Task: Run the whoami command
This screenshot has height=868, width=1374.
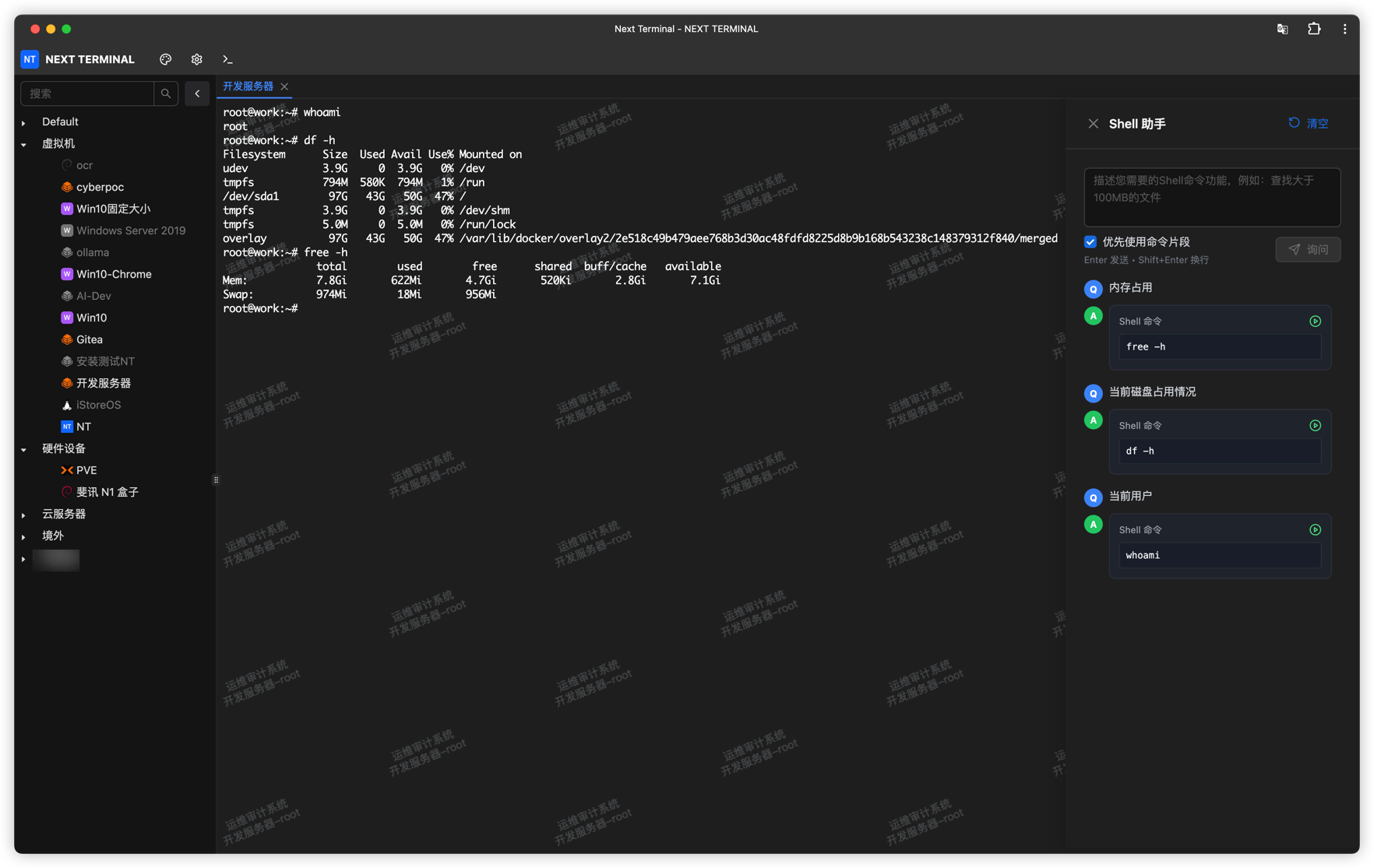Action: click(1315, 530)
